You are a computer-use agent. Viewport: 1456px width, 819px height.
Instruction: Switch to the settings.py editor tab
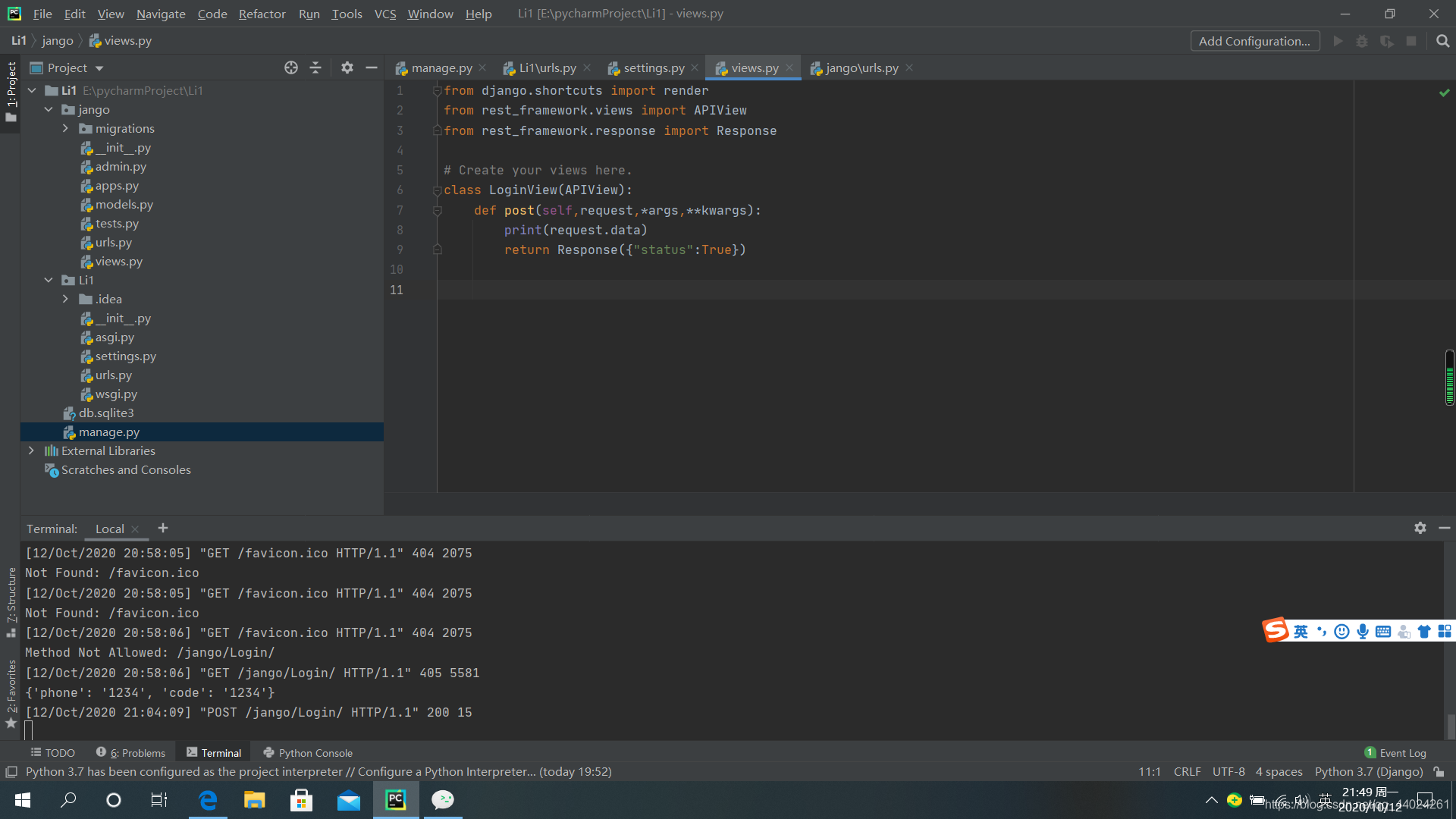point(653,67)
